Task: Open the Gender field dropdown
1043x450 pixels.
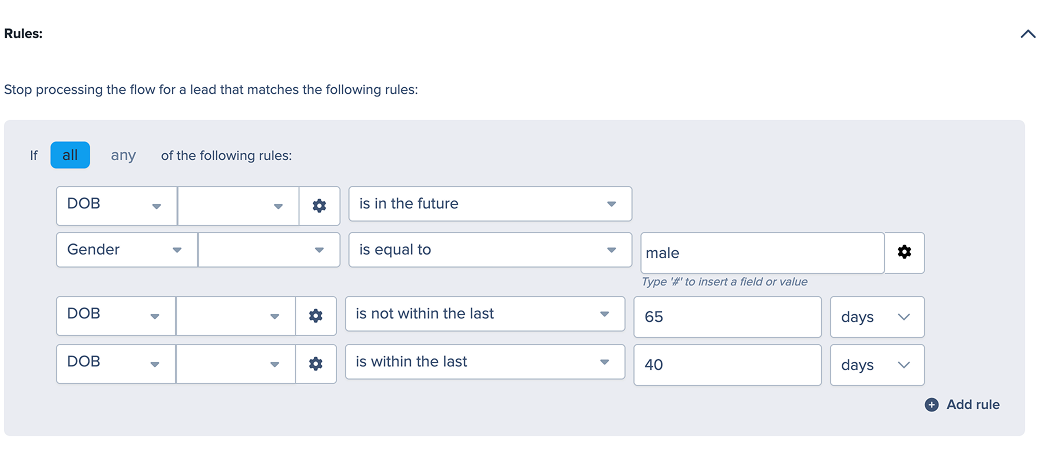Action: pos(126,250)
